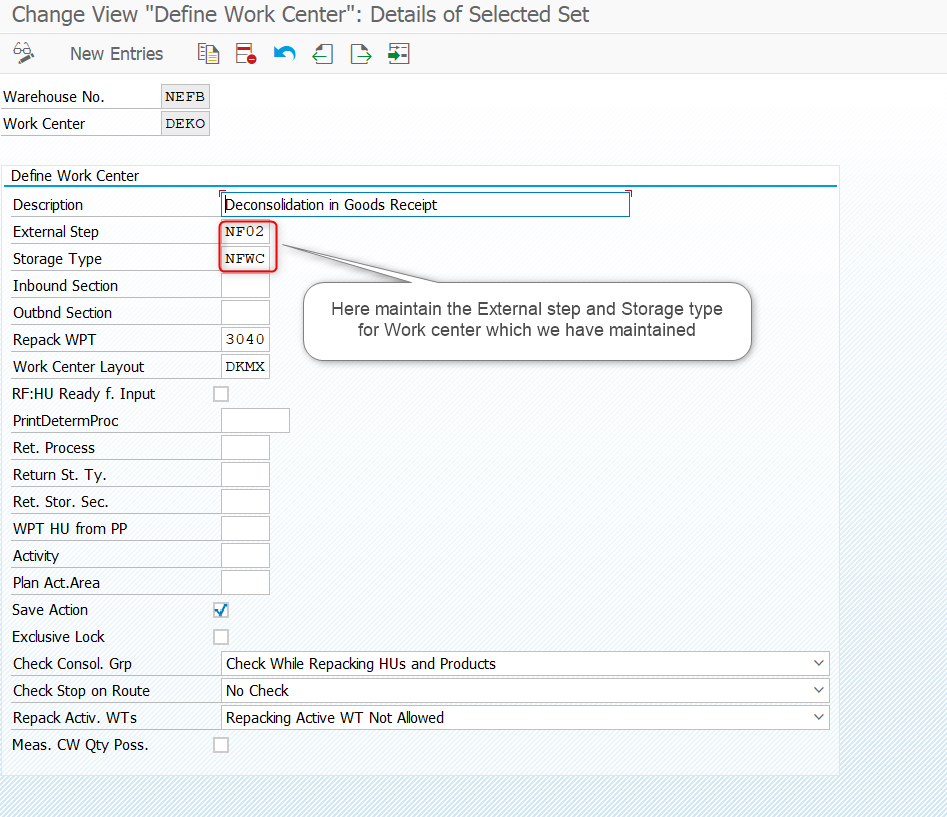Tick the Meas. CW Qty Poss. checkbox

pos(221,745)
